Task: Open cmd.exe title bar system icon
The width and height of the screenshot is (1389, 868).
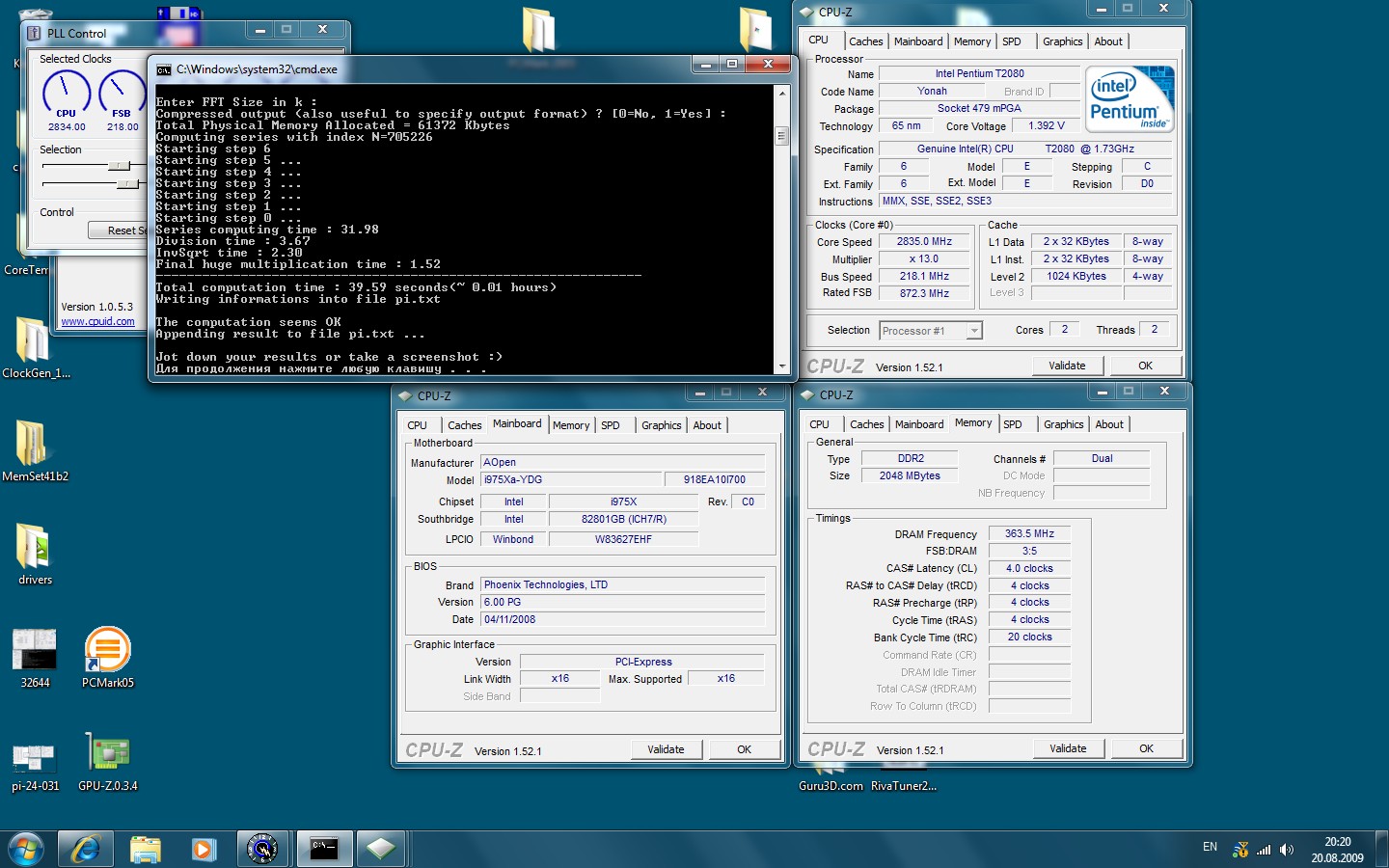Action: (x=164, y=69)
